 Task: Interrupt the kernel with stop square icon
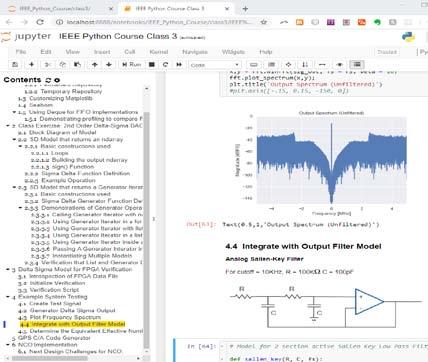pyautogui.click(x=152, y=64)
